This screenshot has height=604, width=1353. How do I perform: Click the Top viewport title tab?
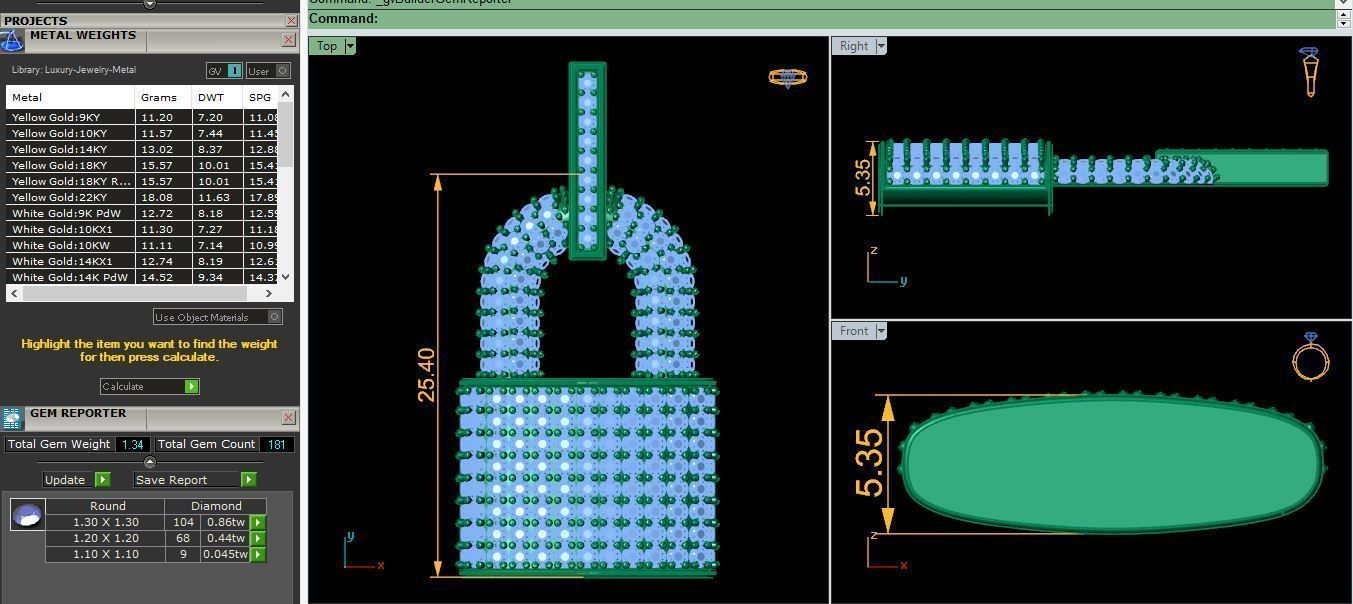click(x=326, y=46)
